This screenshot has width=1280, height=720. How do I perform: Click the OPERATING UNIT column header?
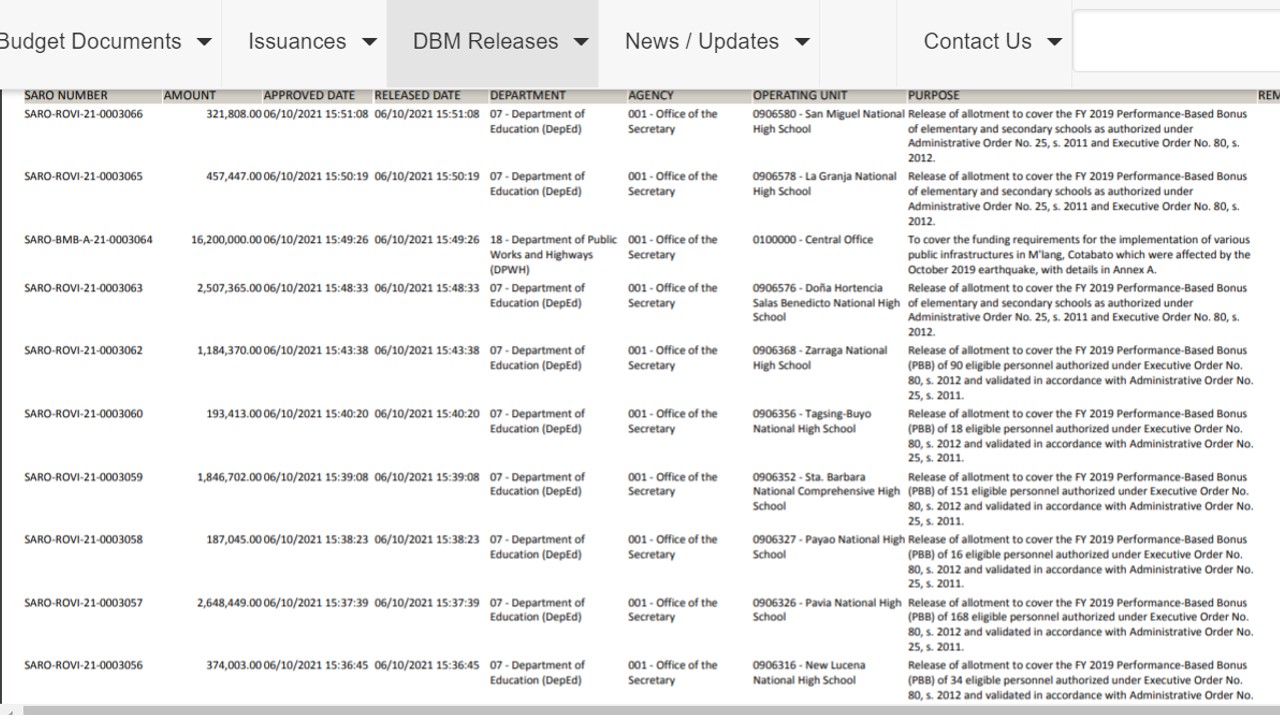(x=800, y=96)
